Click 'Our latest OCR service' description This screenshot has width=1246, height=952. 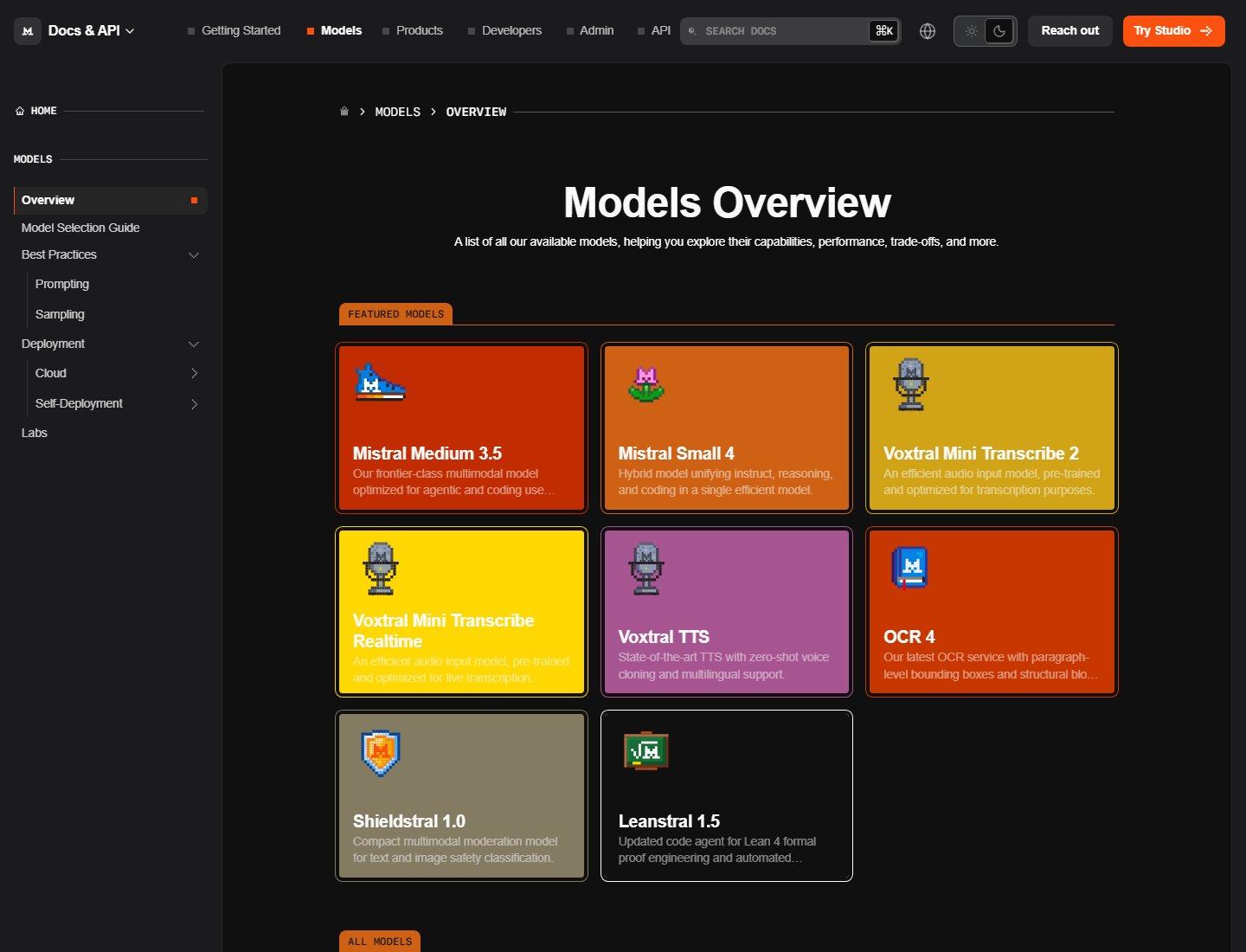click(991, 666)
